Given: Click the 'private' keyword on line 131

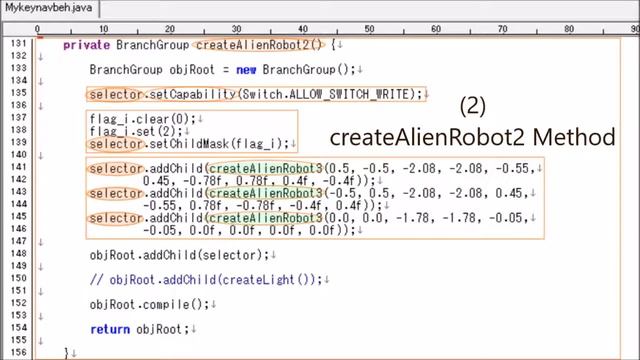Looking at the screenshot, I should coord(87,45).
